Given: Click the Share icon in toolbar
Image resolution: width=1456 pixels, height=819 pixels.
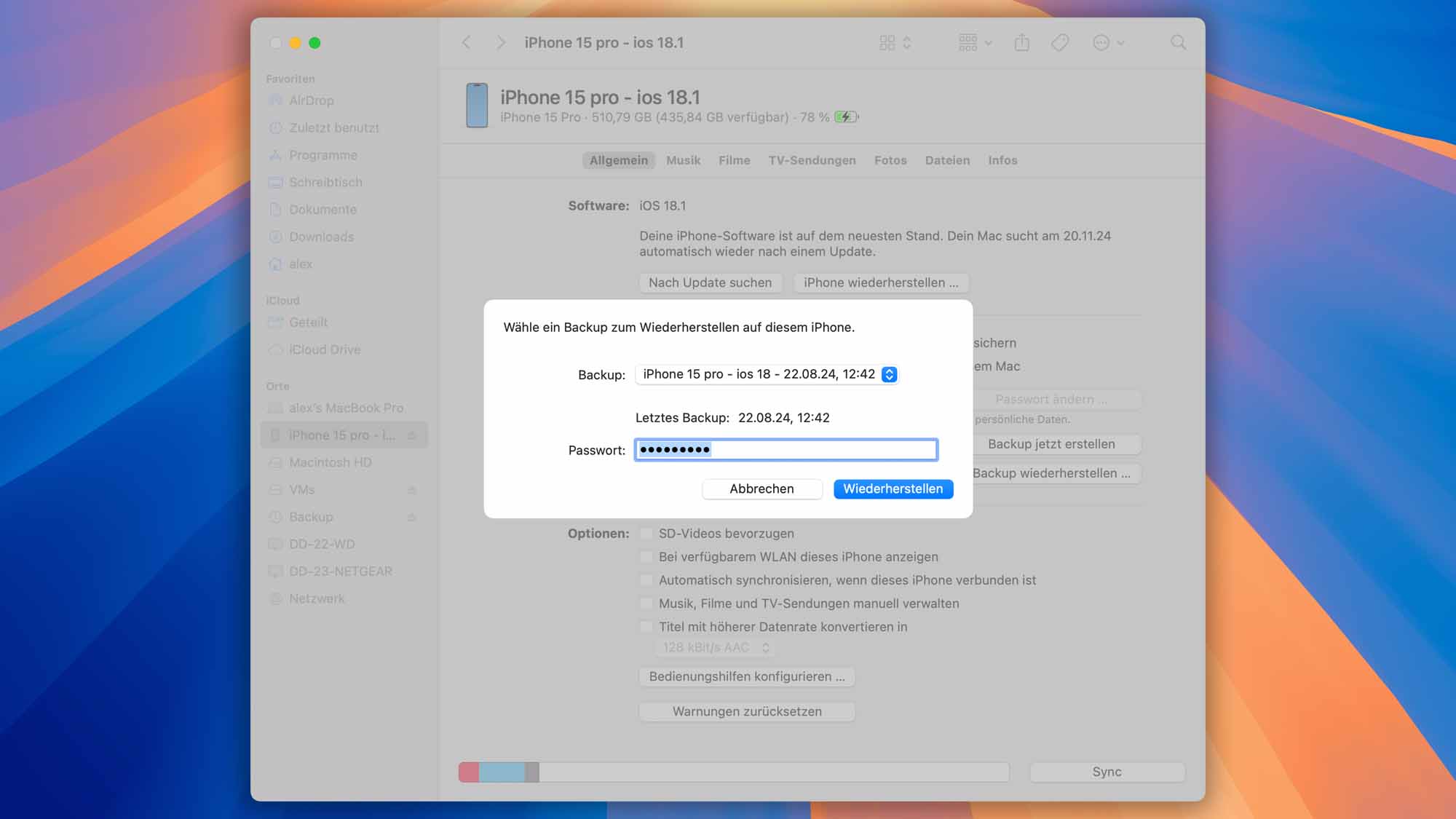Looking at the screenshot, I should click(x=1022, y=43).
